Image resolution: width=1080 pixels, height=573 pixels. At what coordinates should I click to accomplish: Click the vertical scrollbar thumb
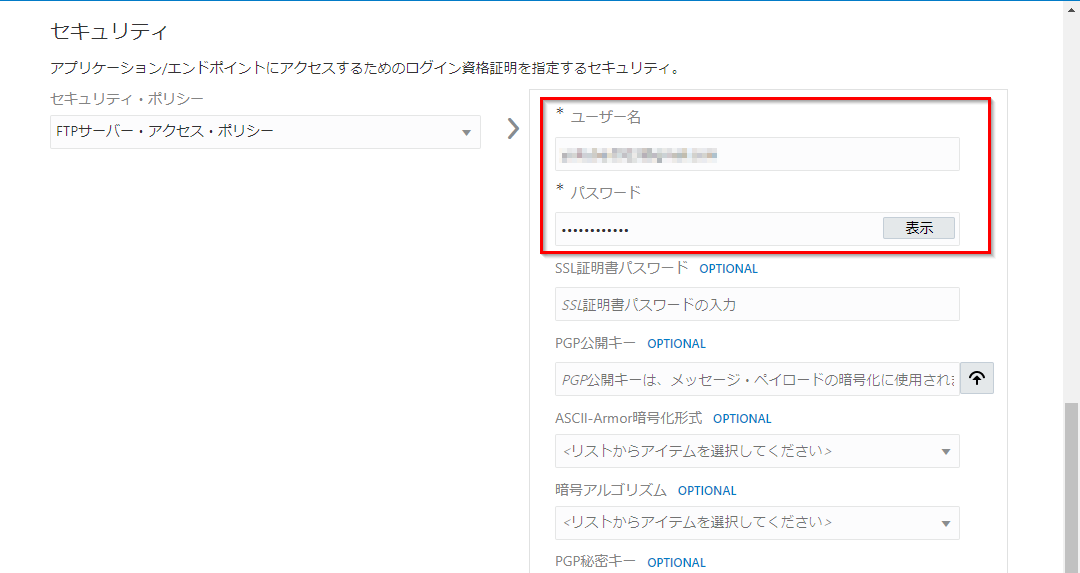pyautogui.click(x=1071, y=486)
